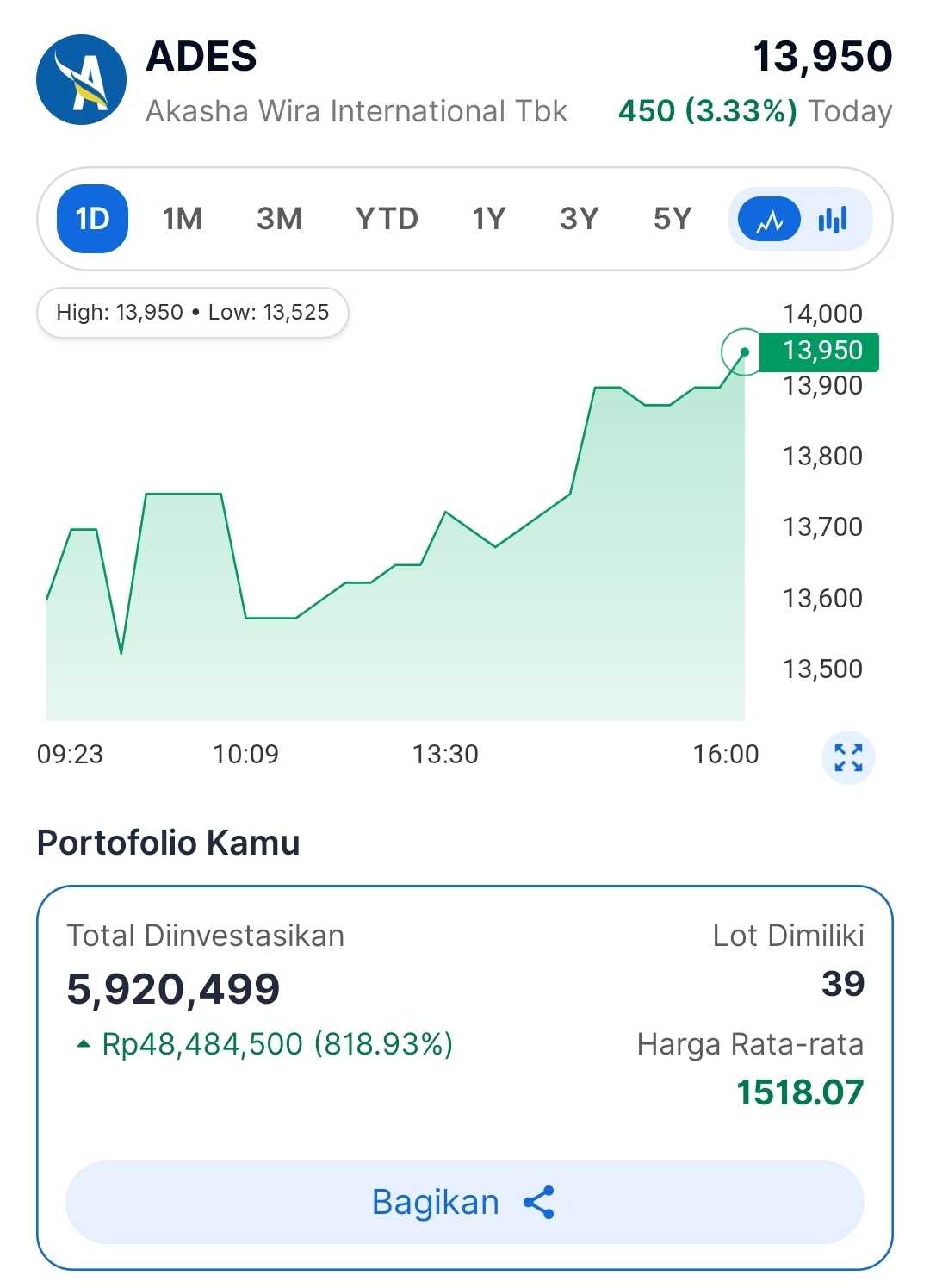This screenshot has width=930, height=1288.
Task: Show year-to-date YTD chart
Action: pyautogui.click(x=387, y=219)
